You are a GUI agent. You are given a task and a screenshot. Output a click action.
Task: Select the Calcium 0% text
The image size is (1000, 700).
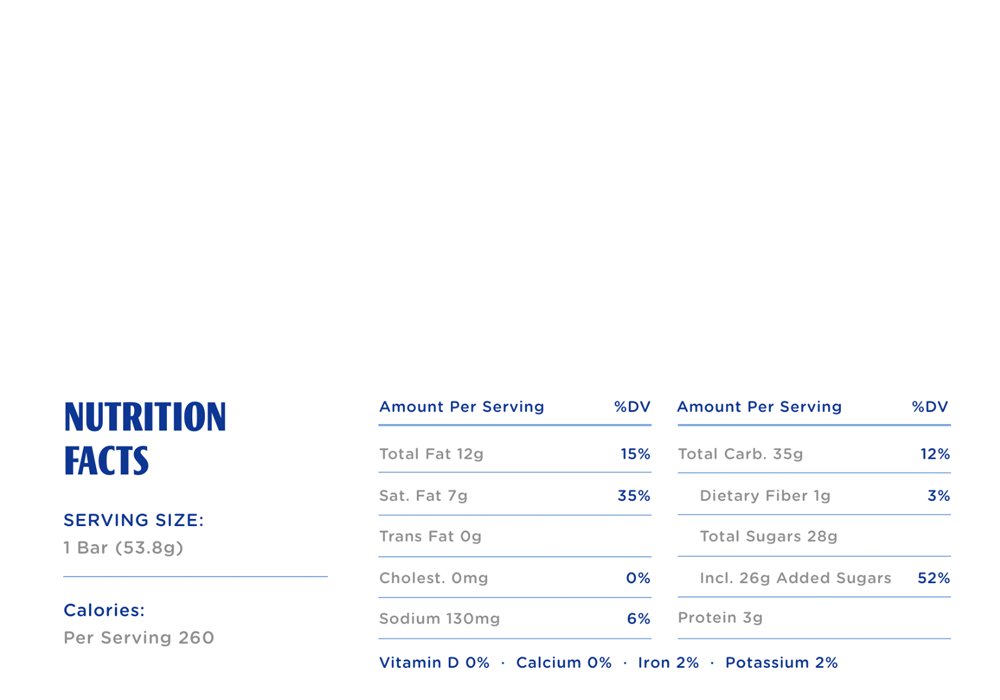click(563, 663)
